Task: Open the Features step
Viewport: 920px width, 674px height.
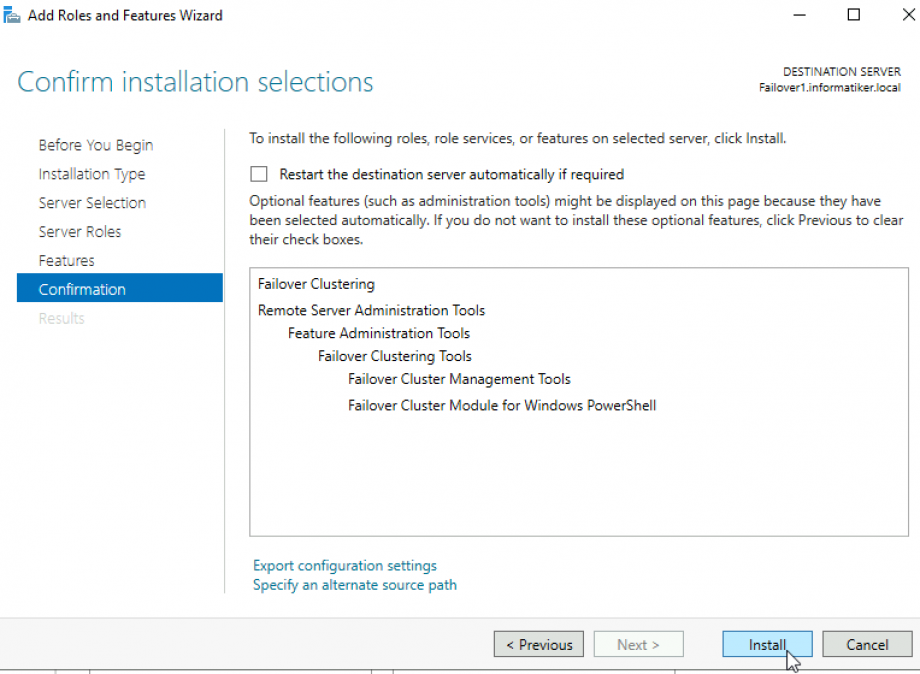Action: click(66, 260)
